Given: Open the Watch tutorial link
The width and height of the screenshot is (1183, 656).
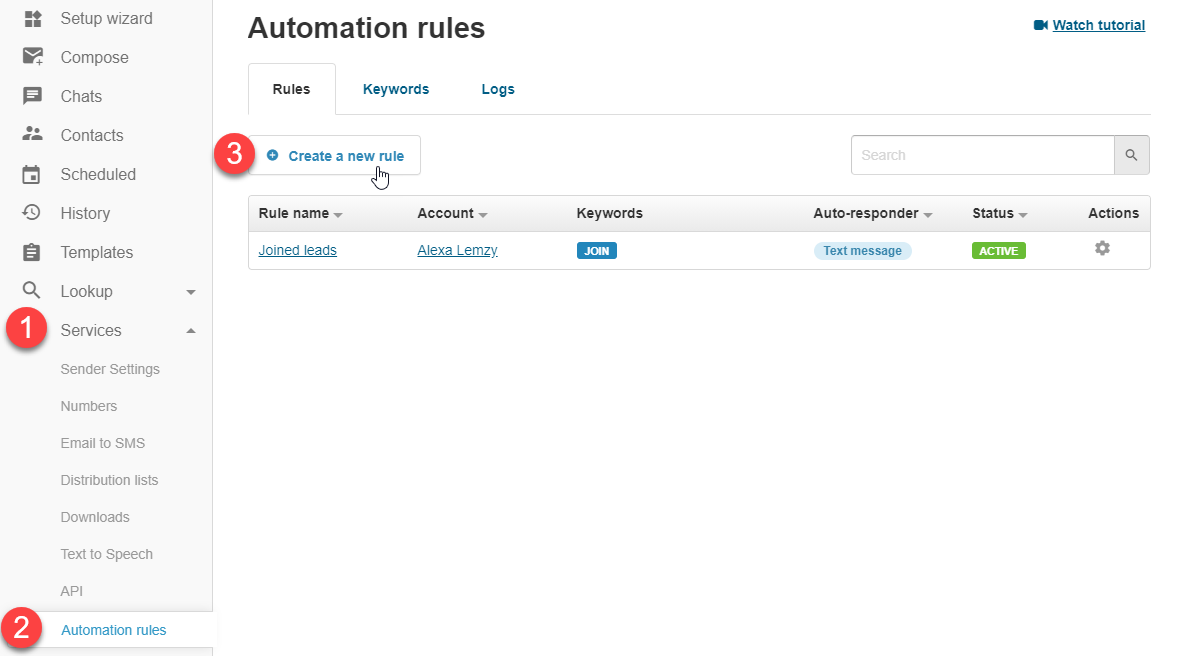Looking at the screenshot, I should (1098, 25).
